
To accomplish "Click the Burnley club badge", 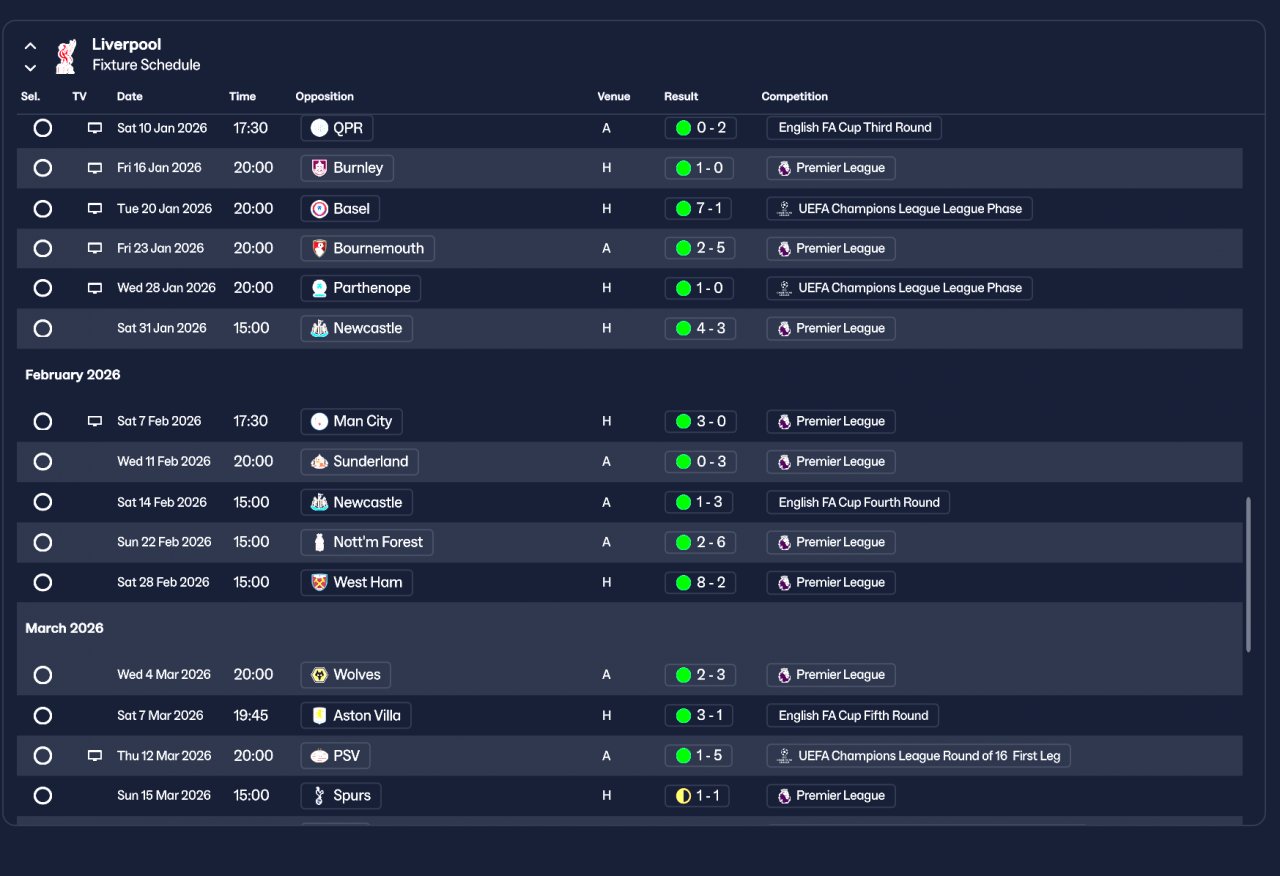I will click(x=319, y=168).
